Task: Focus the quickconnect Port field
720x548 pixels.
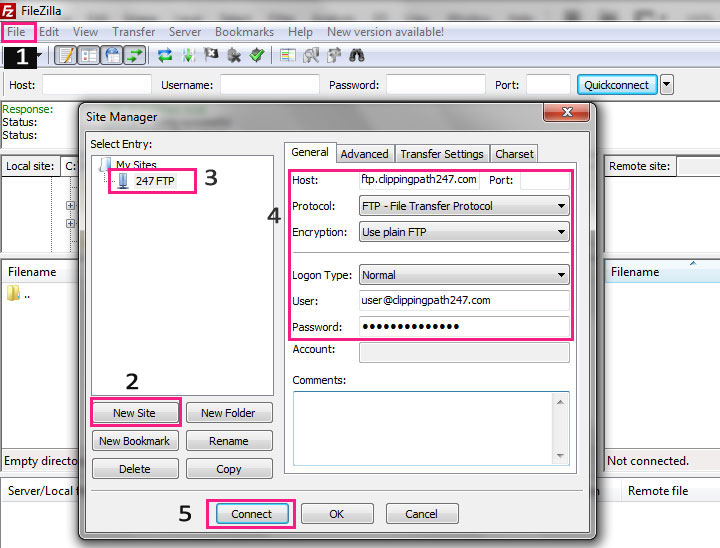Action: [x=548, y=85]
